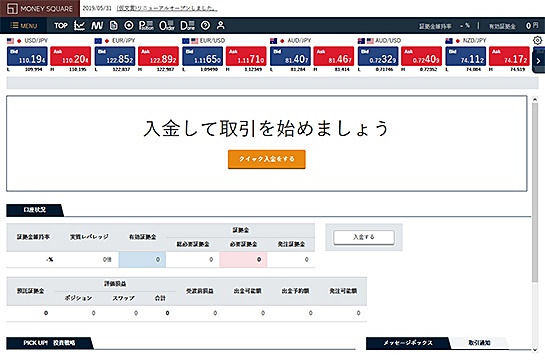Click AUD/JPY Bid 81.40 button
This screenshot has width=545, height=364.
[290, 56]
